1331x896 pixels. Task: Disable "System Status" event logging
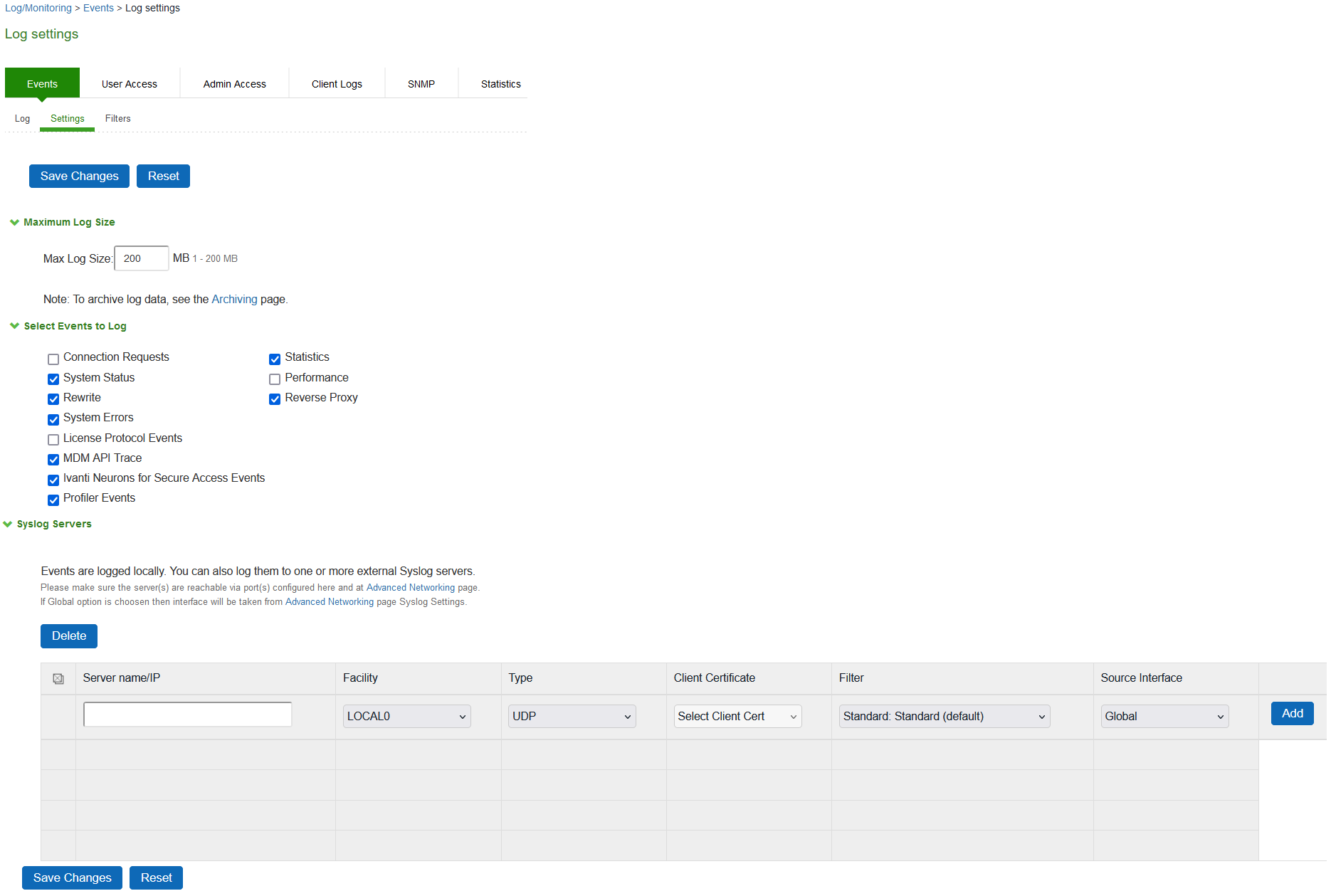click(x=53, y=379)
